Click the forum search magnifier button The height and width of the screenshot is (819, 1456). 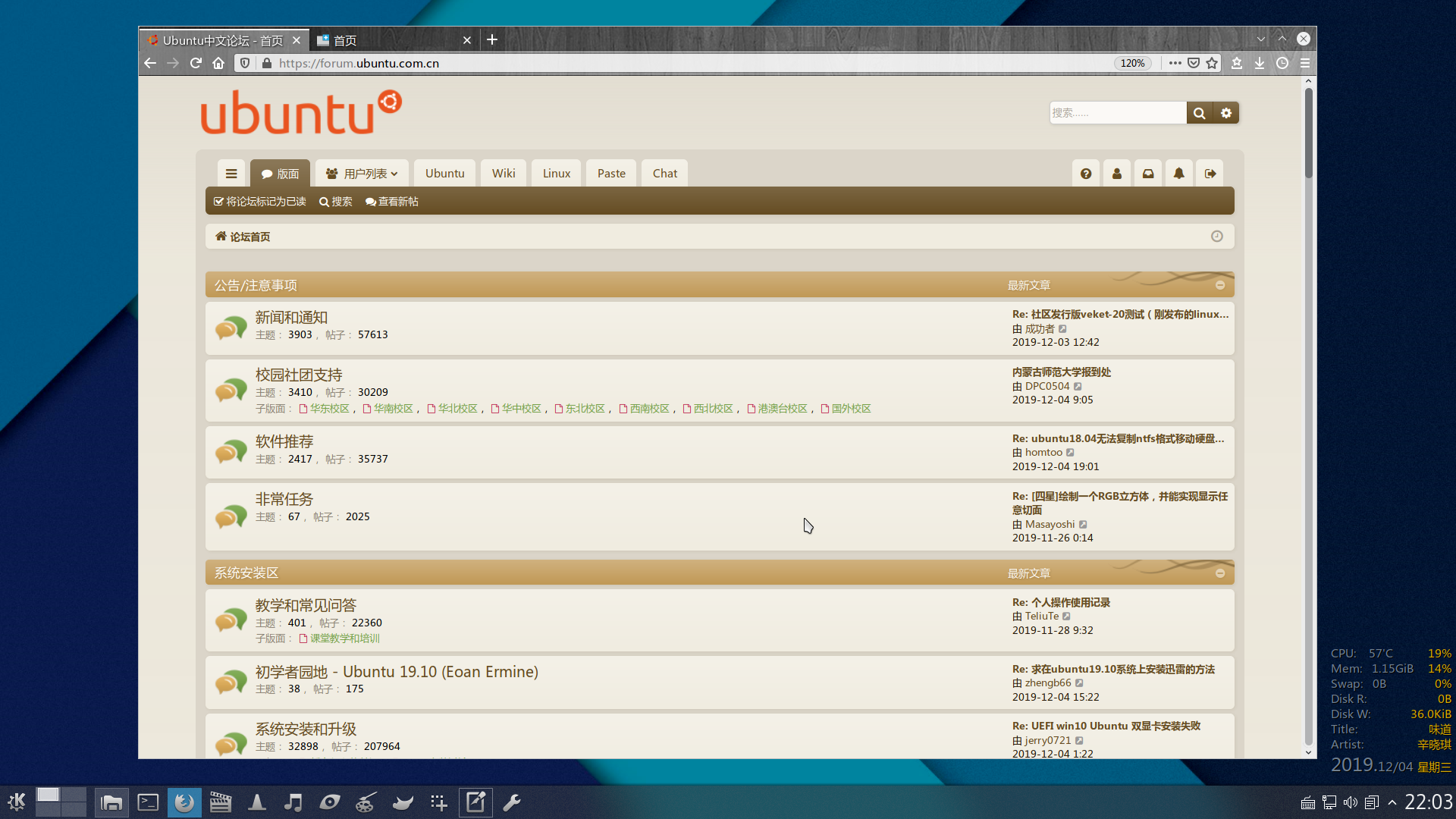tap(1199, 113)
